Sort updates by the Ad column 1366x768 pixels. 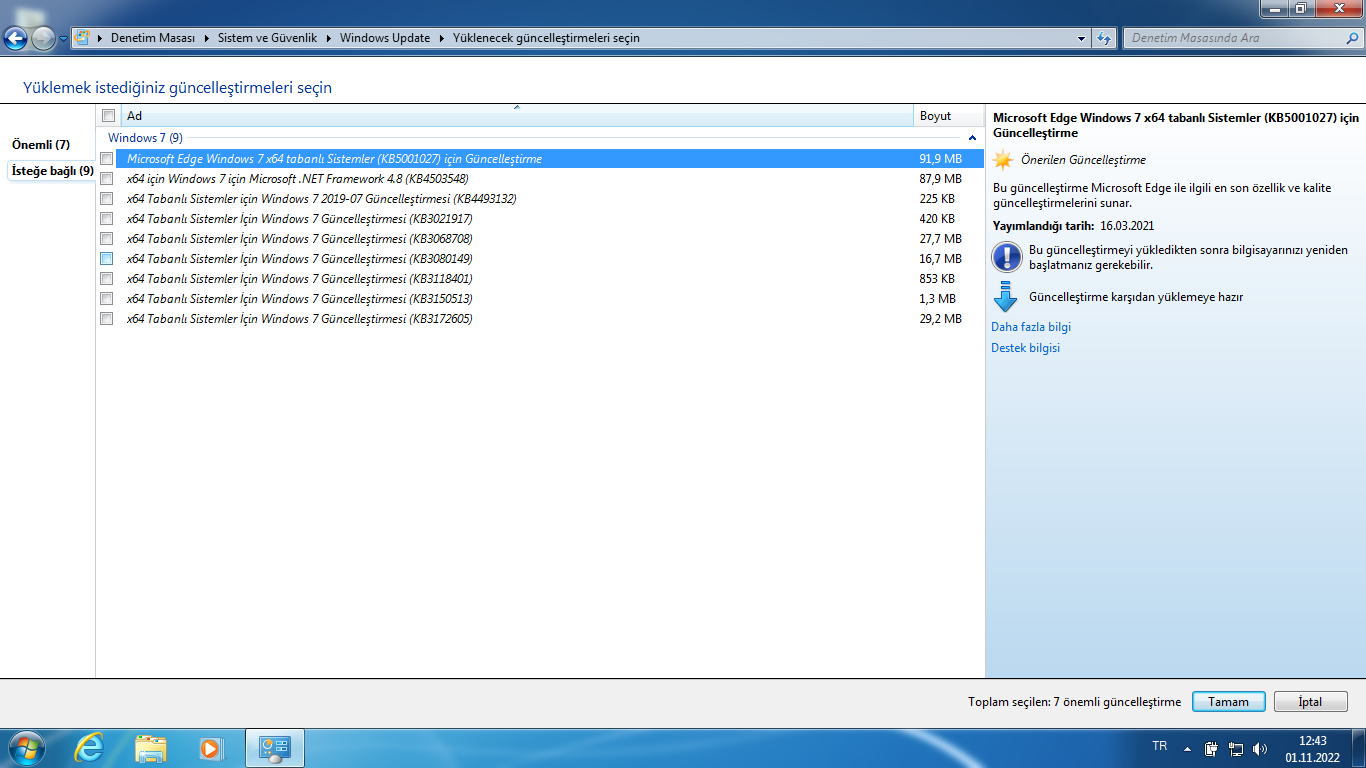[516, 116]
